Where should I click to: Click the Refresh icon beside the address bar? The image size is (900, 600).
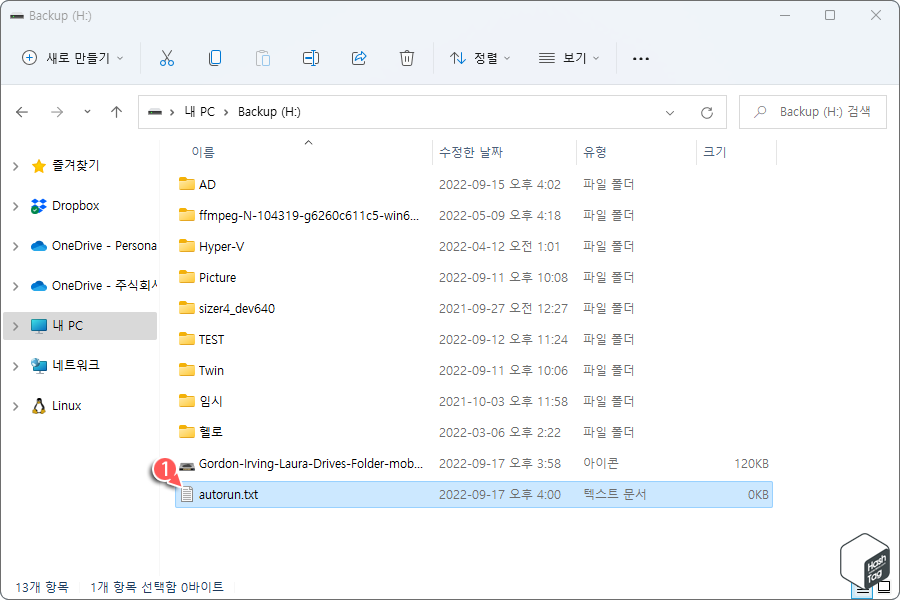click(708, 111)
